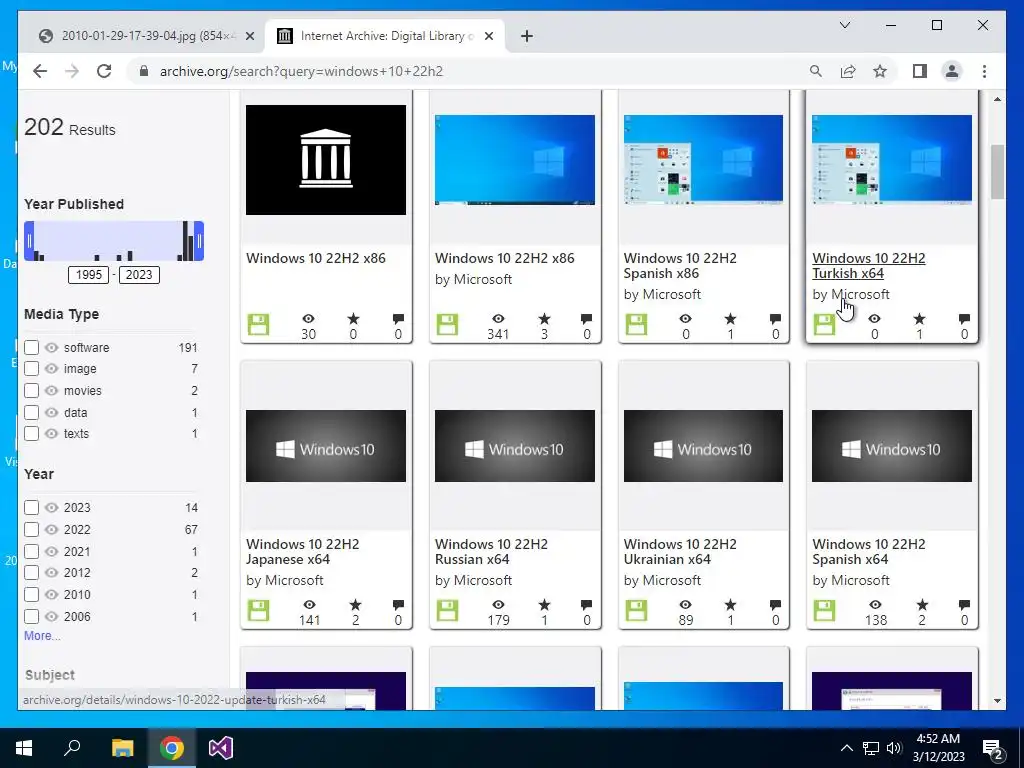Image resolution: width=1024 pixels, height=768 pixels.
Task: Open Windows 10 22H2 Russian x64 link
Action: tap(491, 552)
